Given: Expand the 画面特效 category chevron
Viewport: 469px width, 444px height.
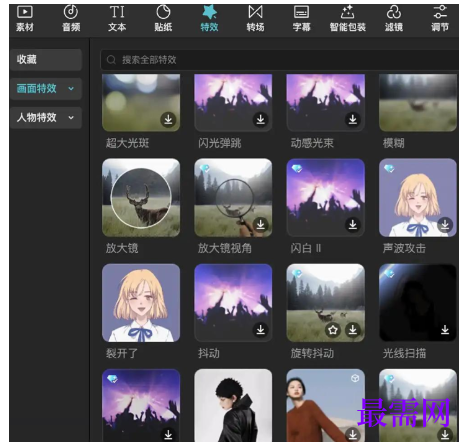Looking at the screenshot, I should (71, 89).
